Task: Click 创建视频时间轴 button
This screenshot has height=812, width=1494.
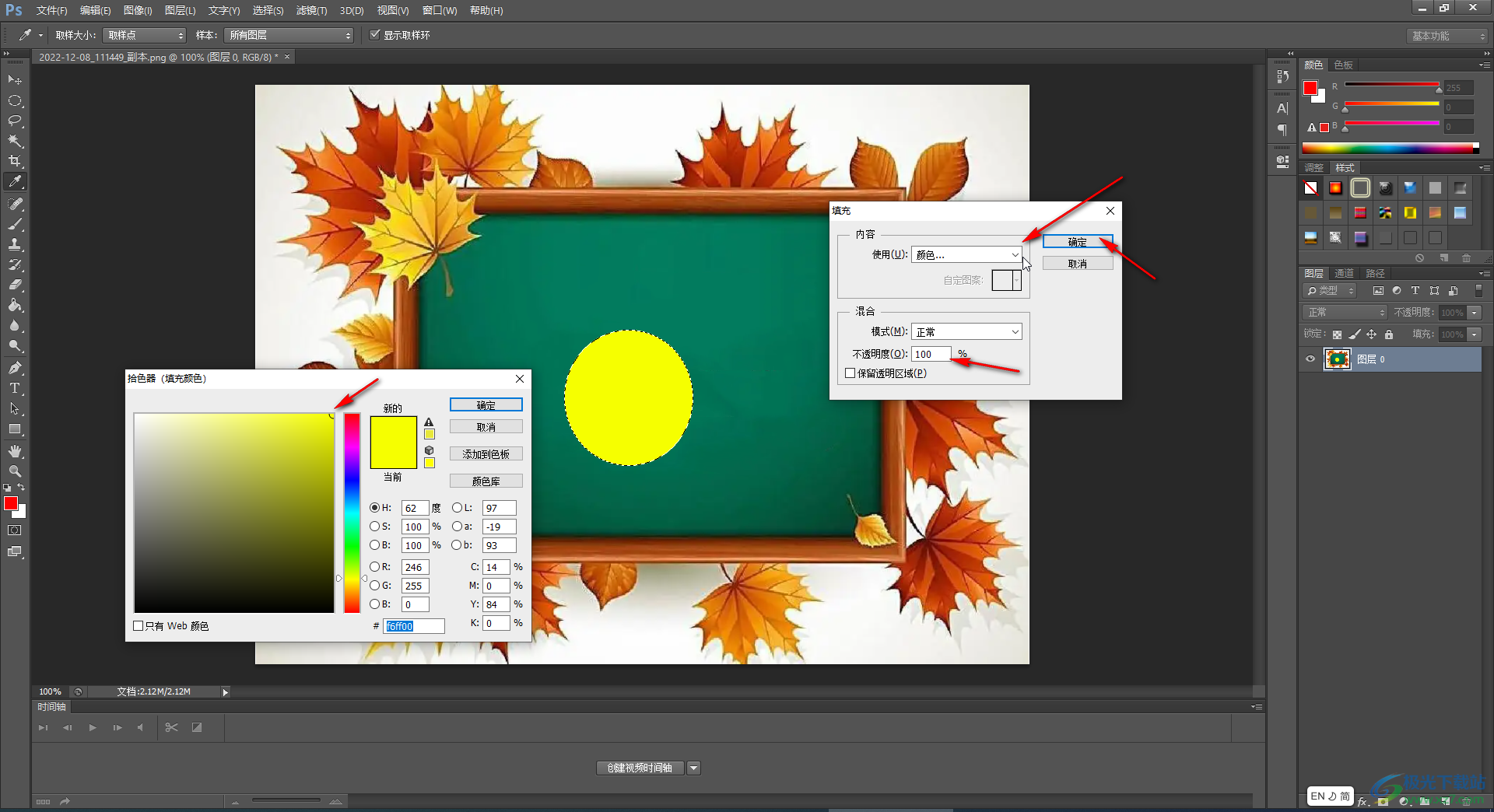Action: point(640,768)
